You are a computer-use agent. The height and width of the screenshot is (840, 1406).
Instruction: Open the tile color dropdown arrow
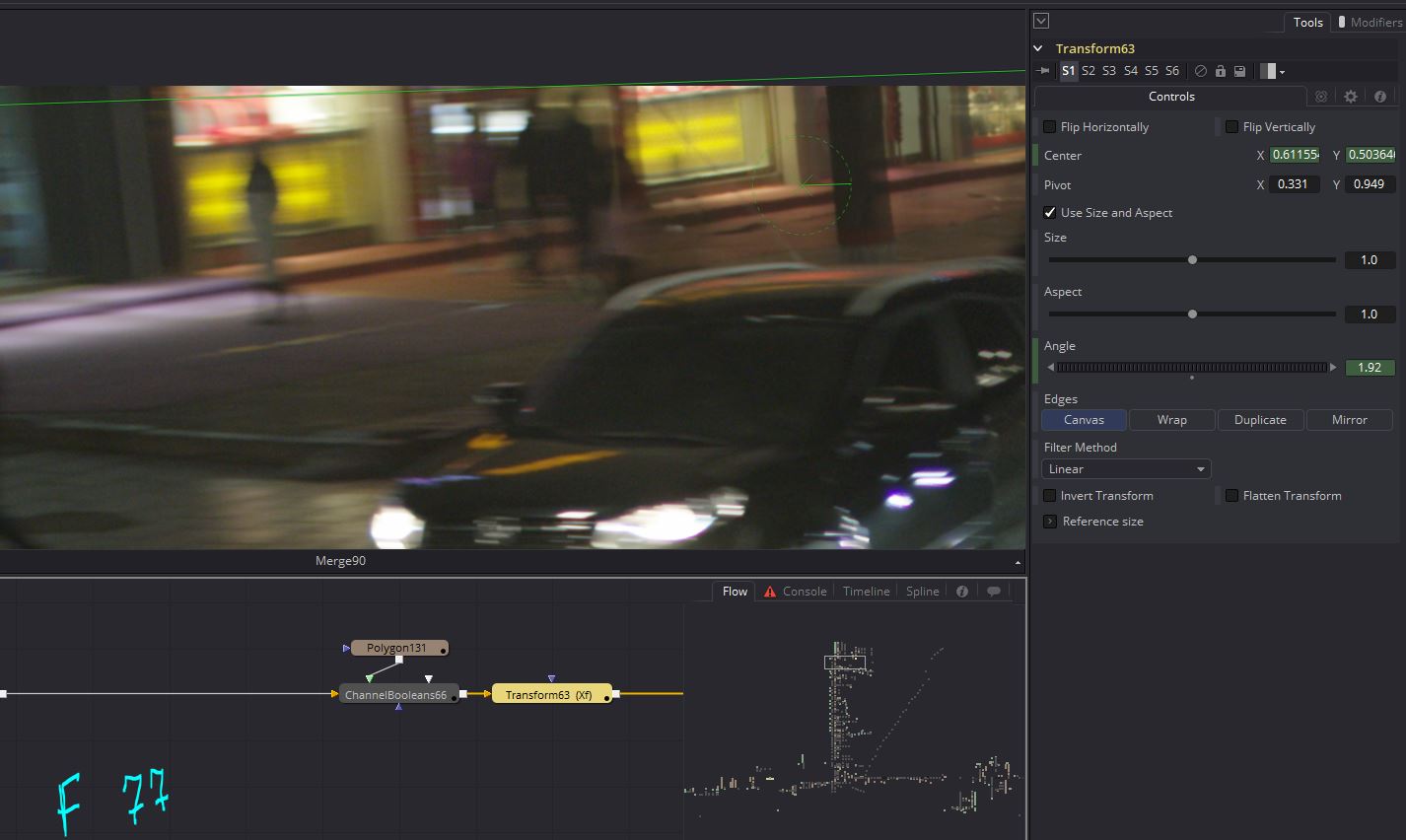[x=1282, y=72]
